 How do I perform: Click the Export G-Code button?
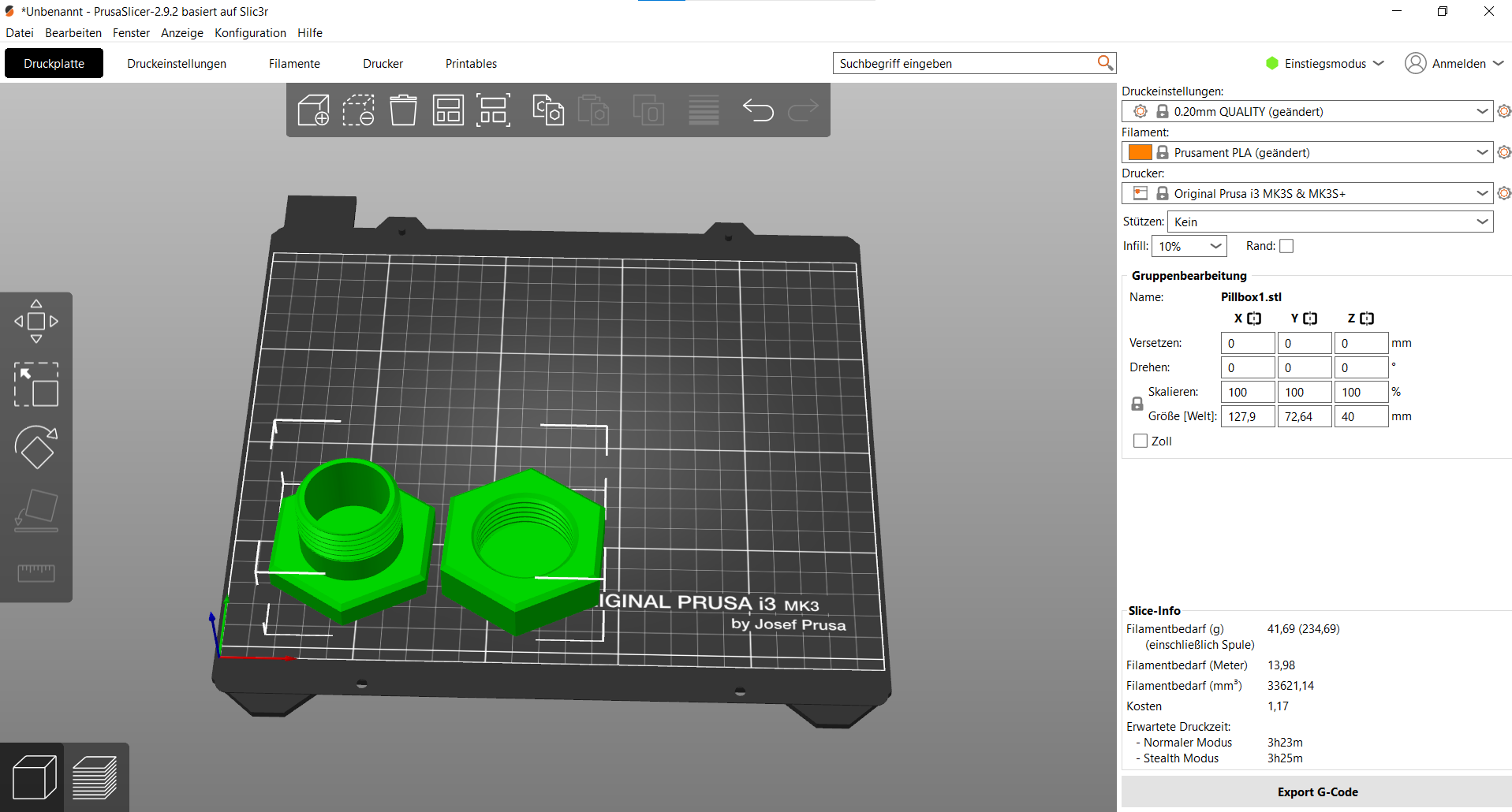[1317, 792]
